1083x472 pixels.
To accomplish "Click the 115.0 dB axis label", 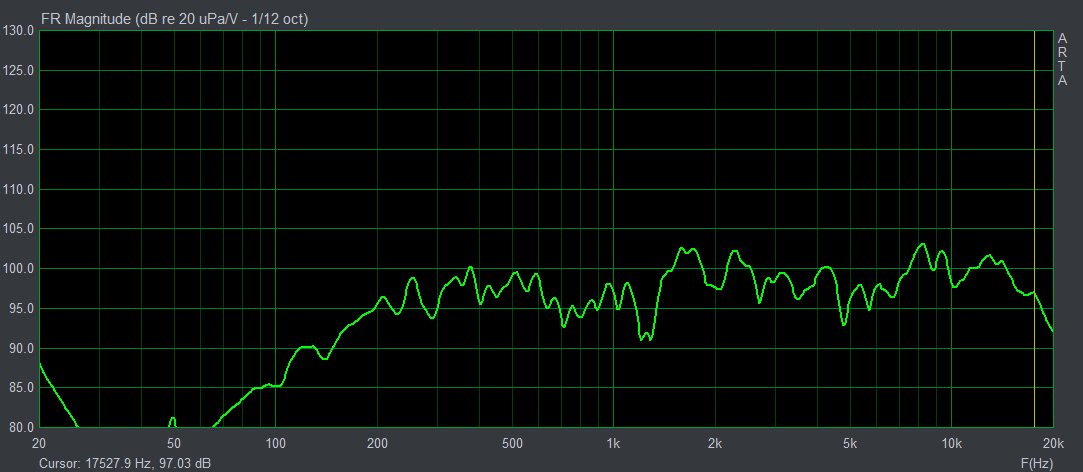I will 20,150.
